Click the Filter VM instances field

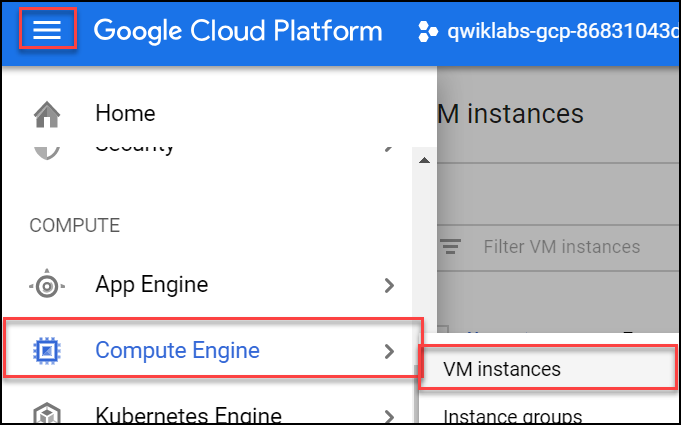[x=562, y=247]
